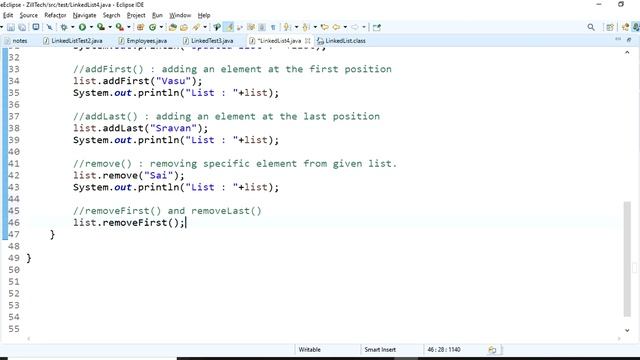Screen dimensions: 640x360
Task: Click the Open Type icon
Action: (x=173, y=27)
